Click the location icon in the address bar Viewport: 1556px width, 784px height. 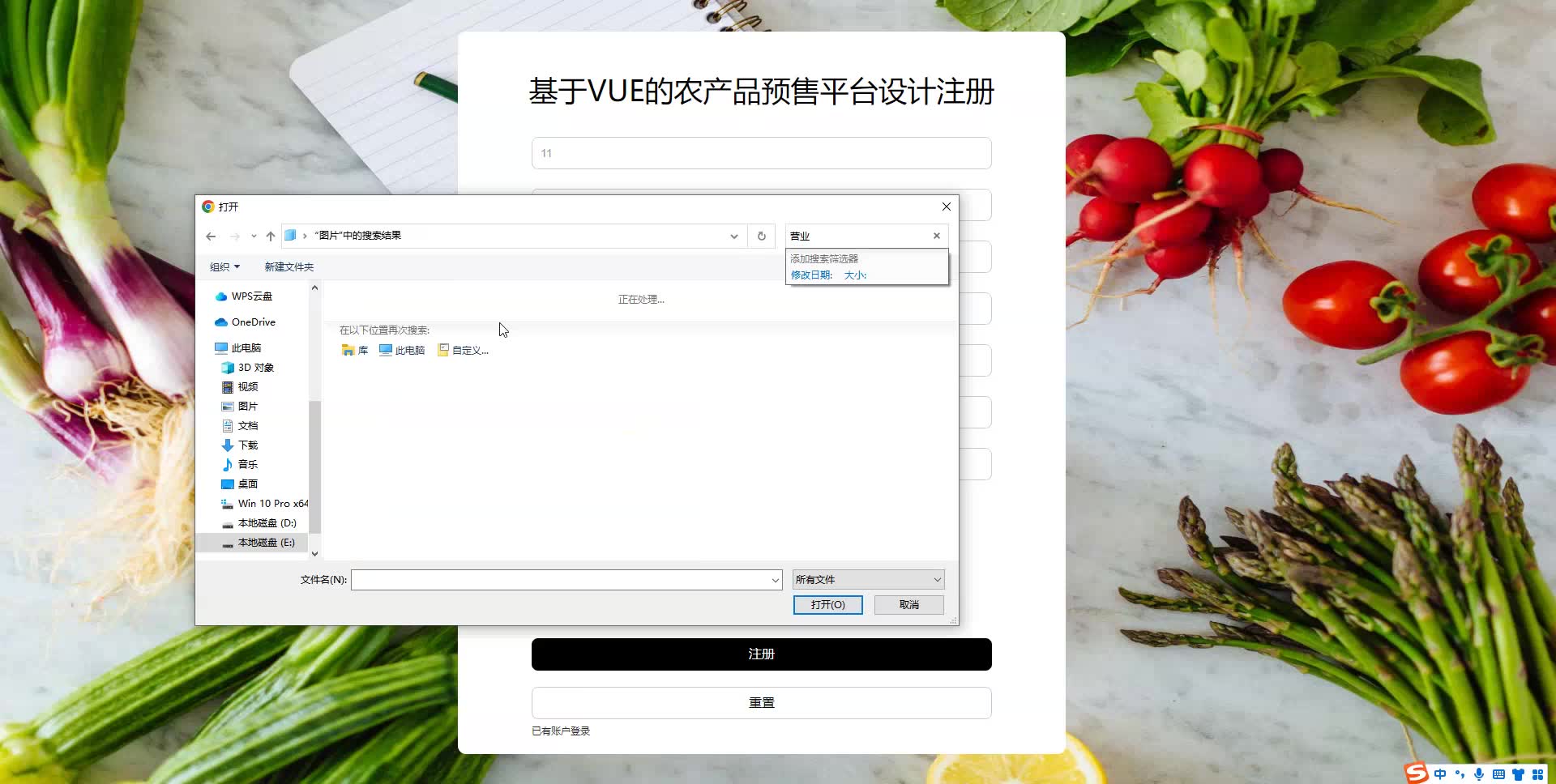click(290, 236)
